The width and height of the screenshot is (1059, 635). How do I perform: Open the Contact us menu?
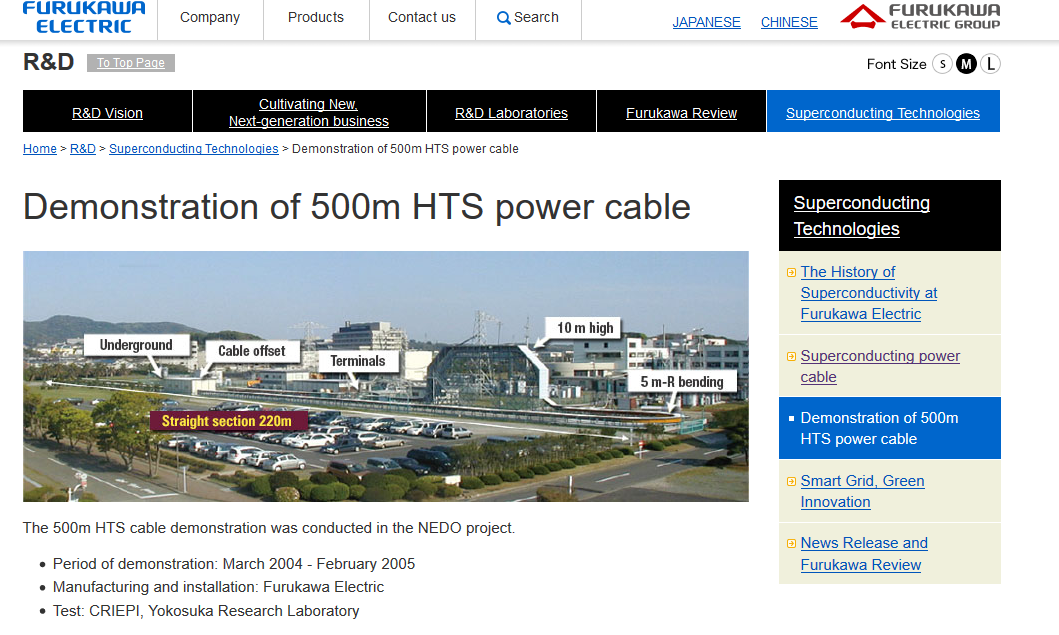tap(422, 18)
